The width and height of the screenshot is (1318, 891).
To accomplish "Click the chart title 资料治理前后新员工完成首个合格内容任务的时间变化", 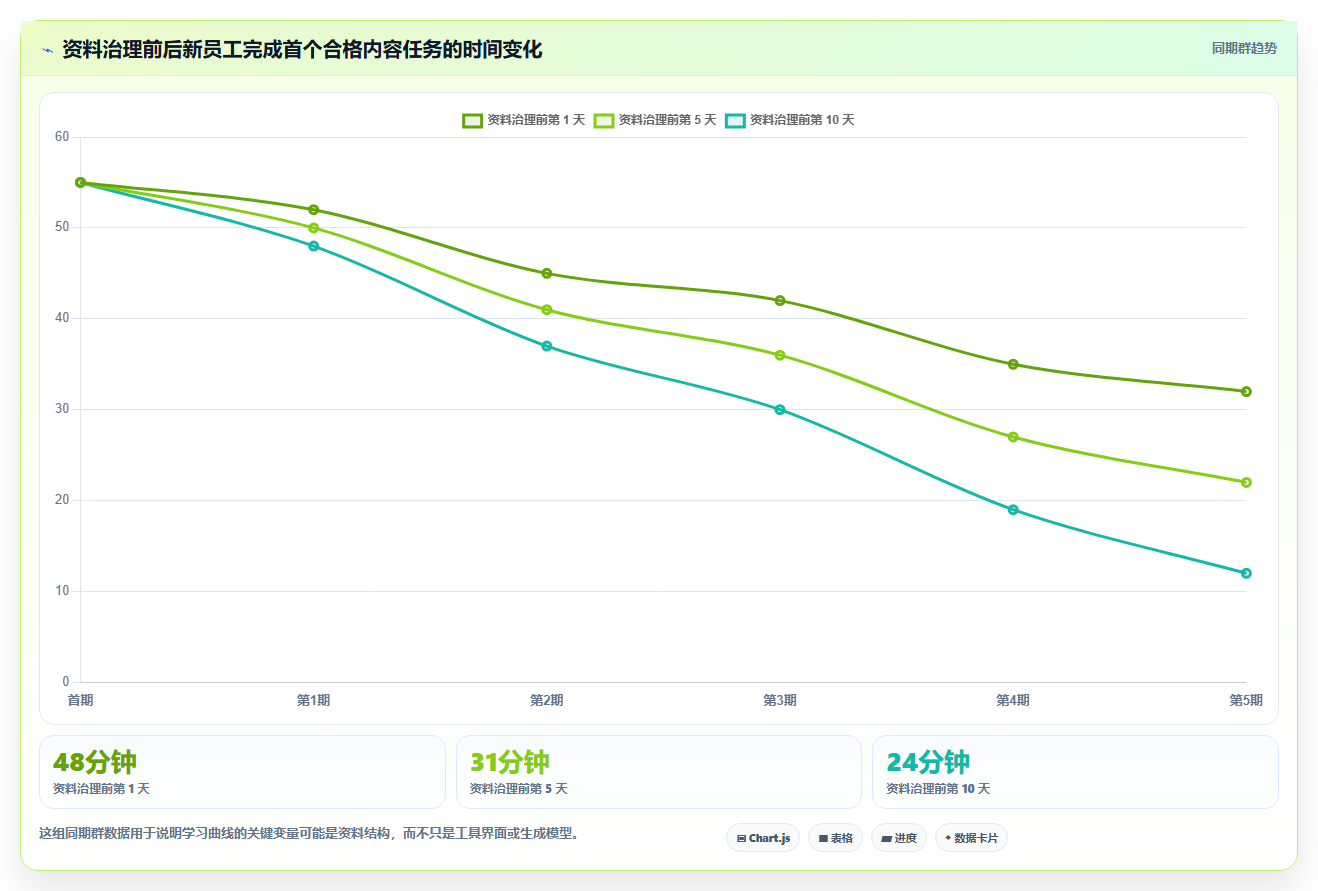I will pos(302,49).
